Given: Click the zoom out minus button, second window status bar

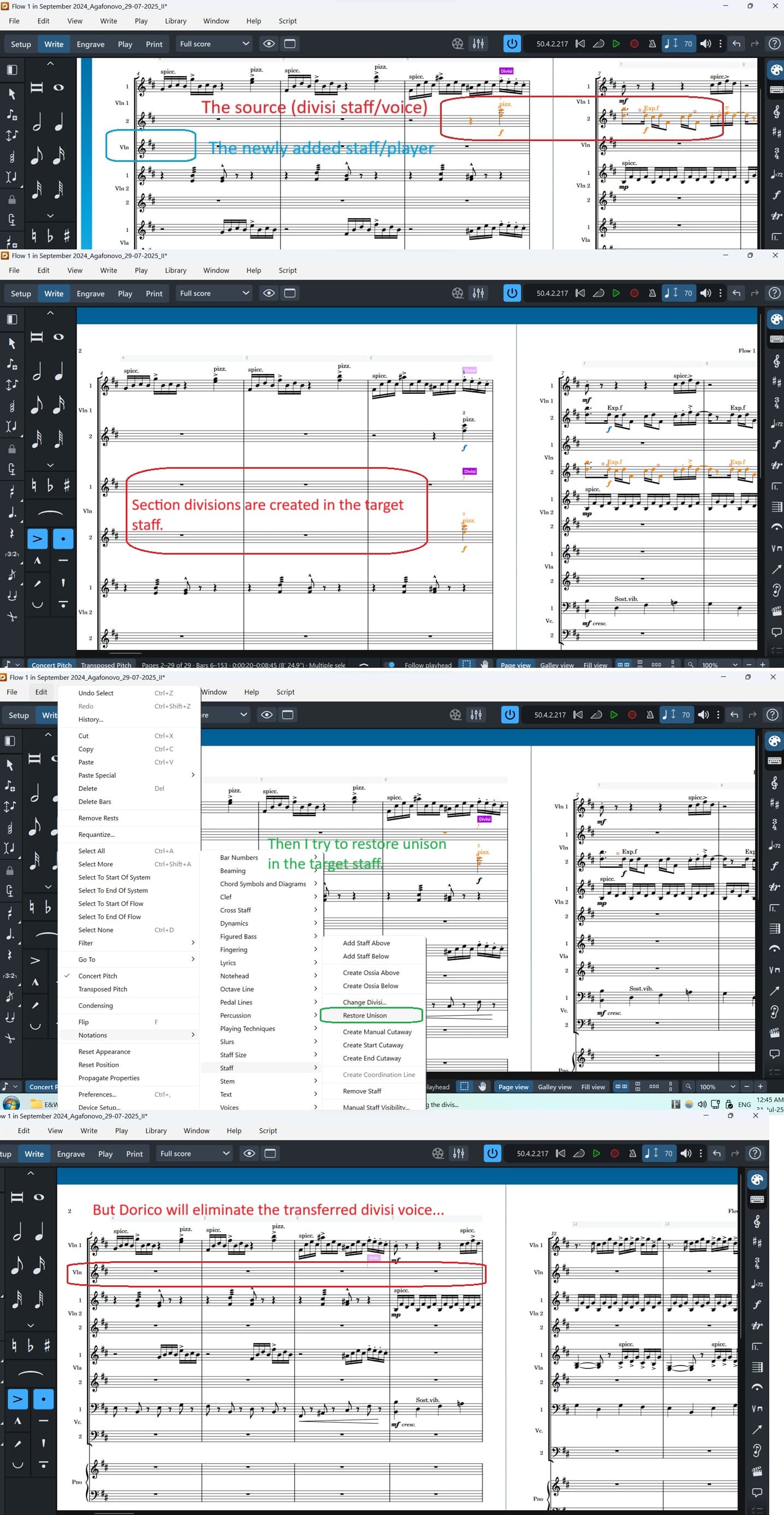Looking at the screenshot, I should (x=749, y=665).
